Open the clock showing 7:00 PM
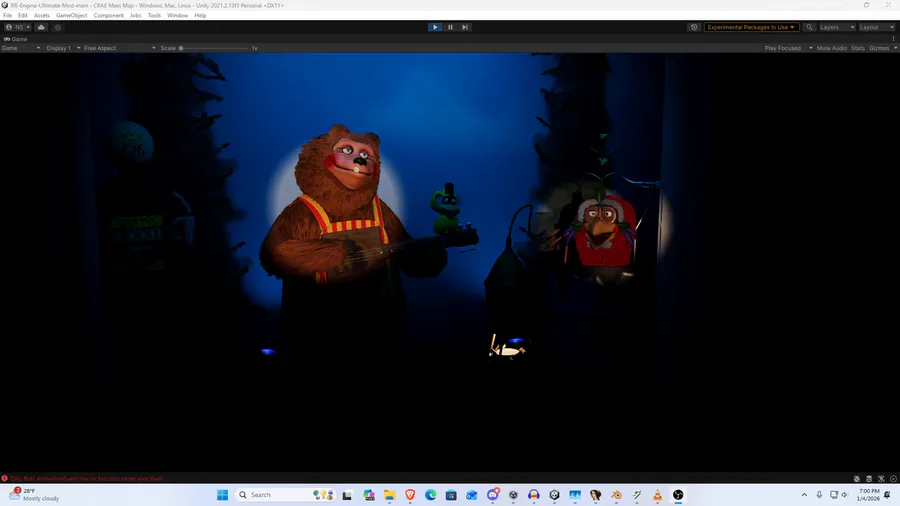 (868, 495)
